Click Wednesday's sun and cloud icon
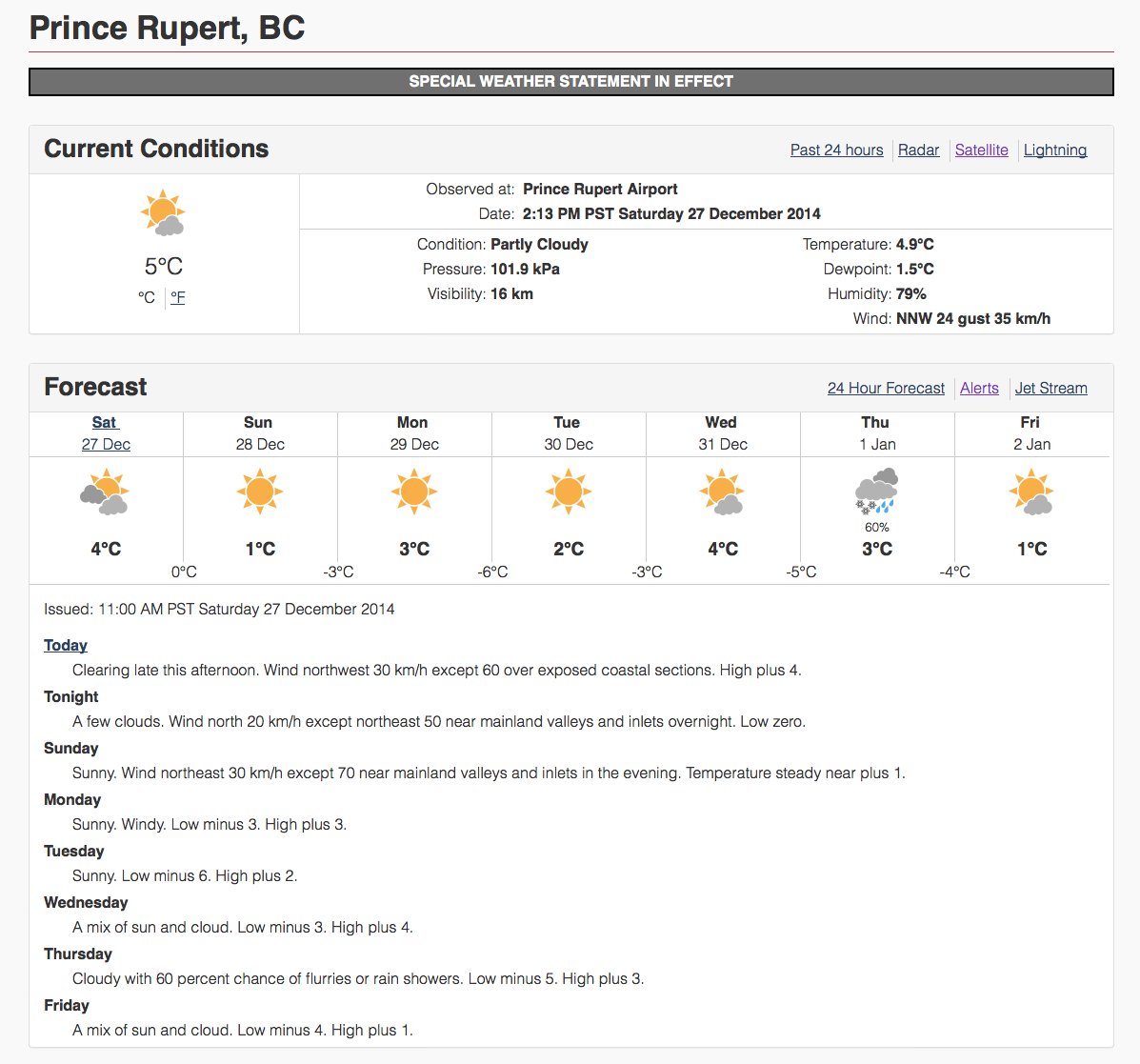This screenshot has width=1140, height=1064. pos(723,492)
